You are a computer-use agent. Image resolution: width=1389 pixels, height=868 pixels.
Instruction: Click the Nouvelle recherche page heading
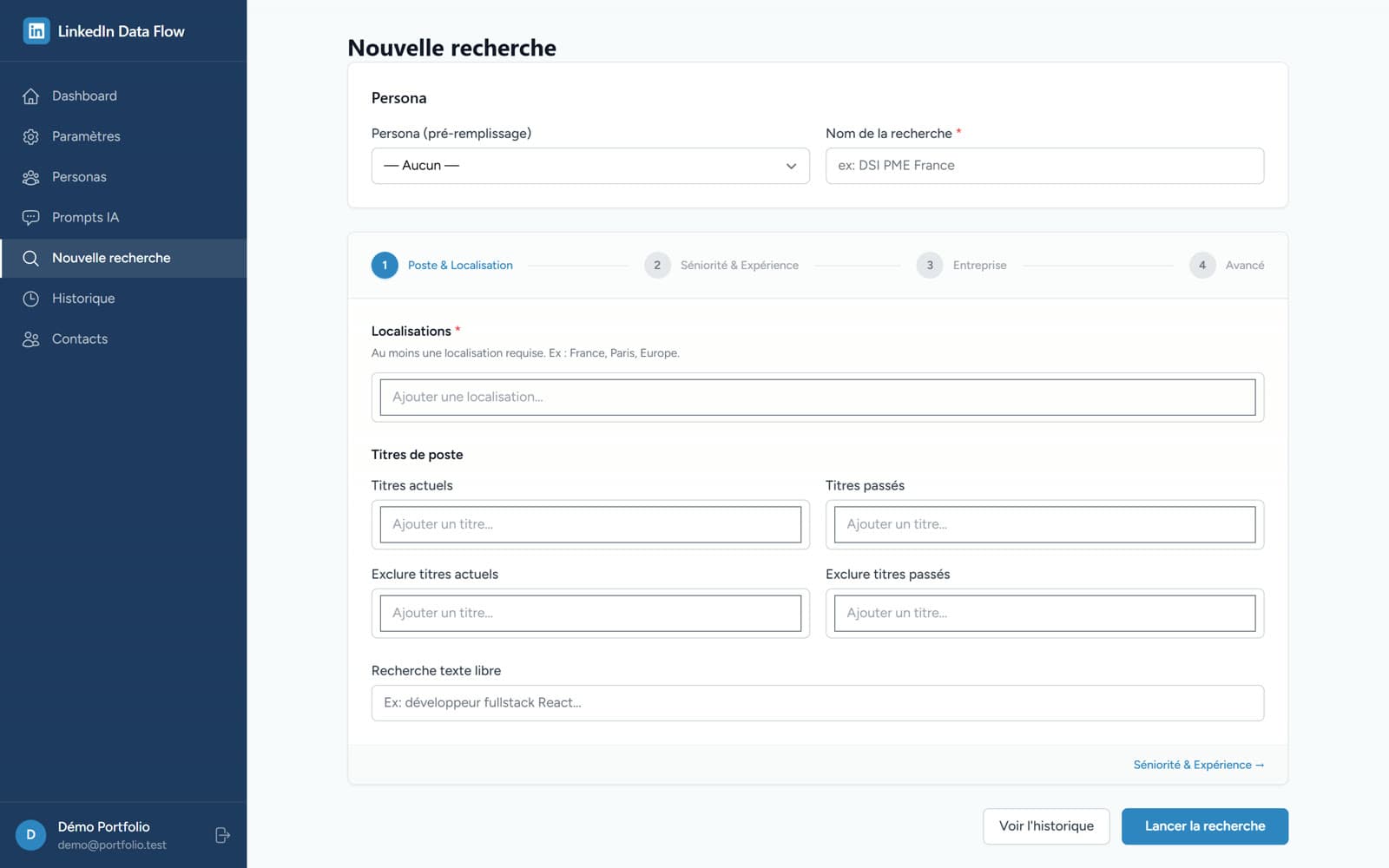pyautogui.click(x=451, y=48)
